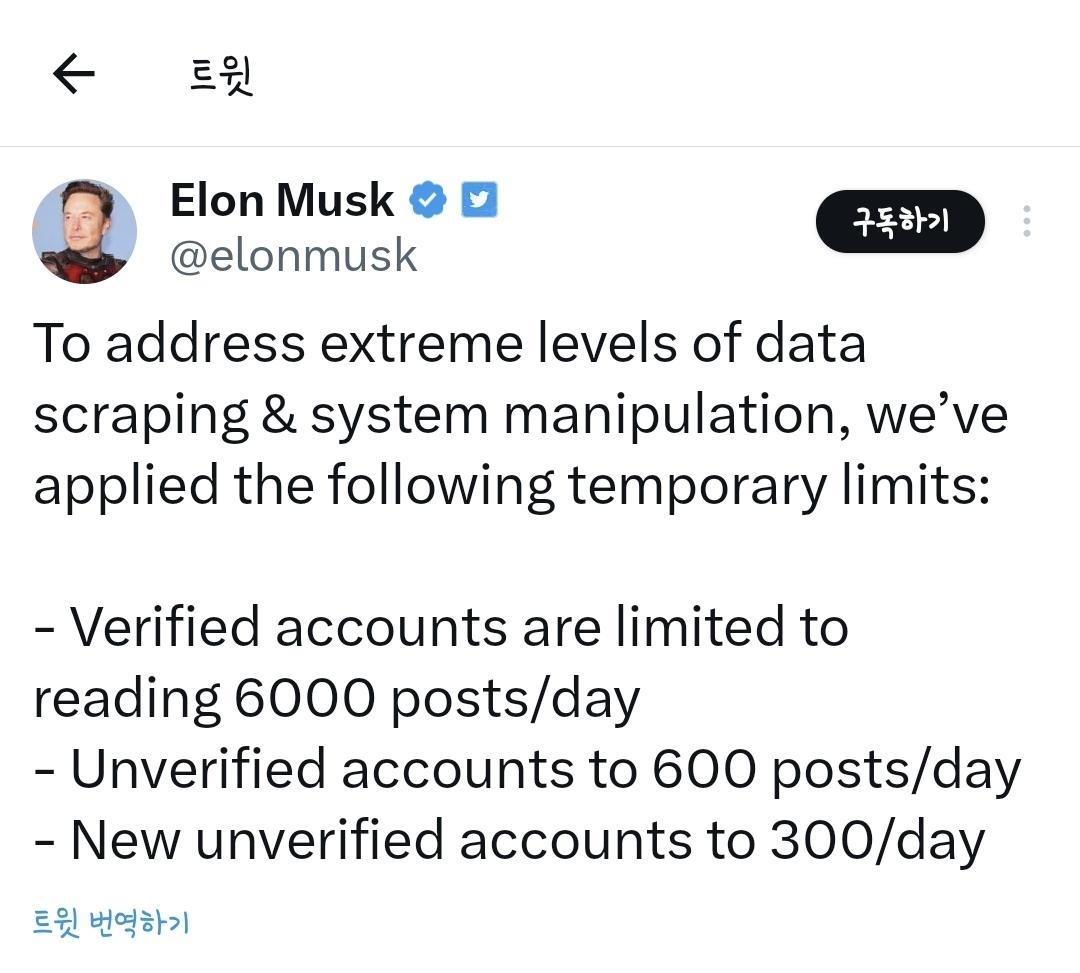This screenshot has height=973, width=1080.
Task: Click the 'applied the following temporary limits:' line
Action: pyautogui.click(x=512, y=486)
